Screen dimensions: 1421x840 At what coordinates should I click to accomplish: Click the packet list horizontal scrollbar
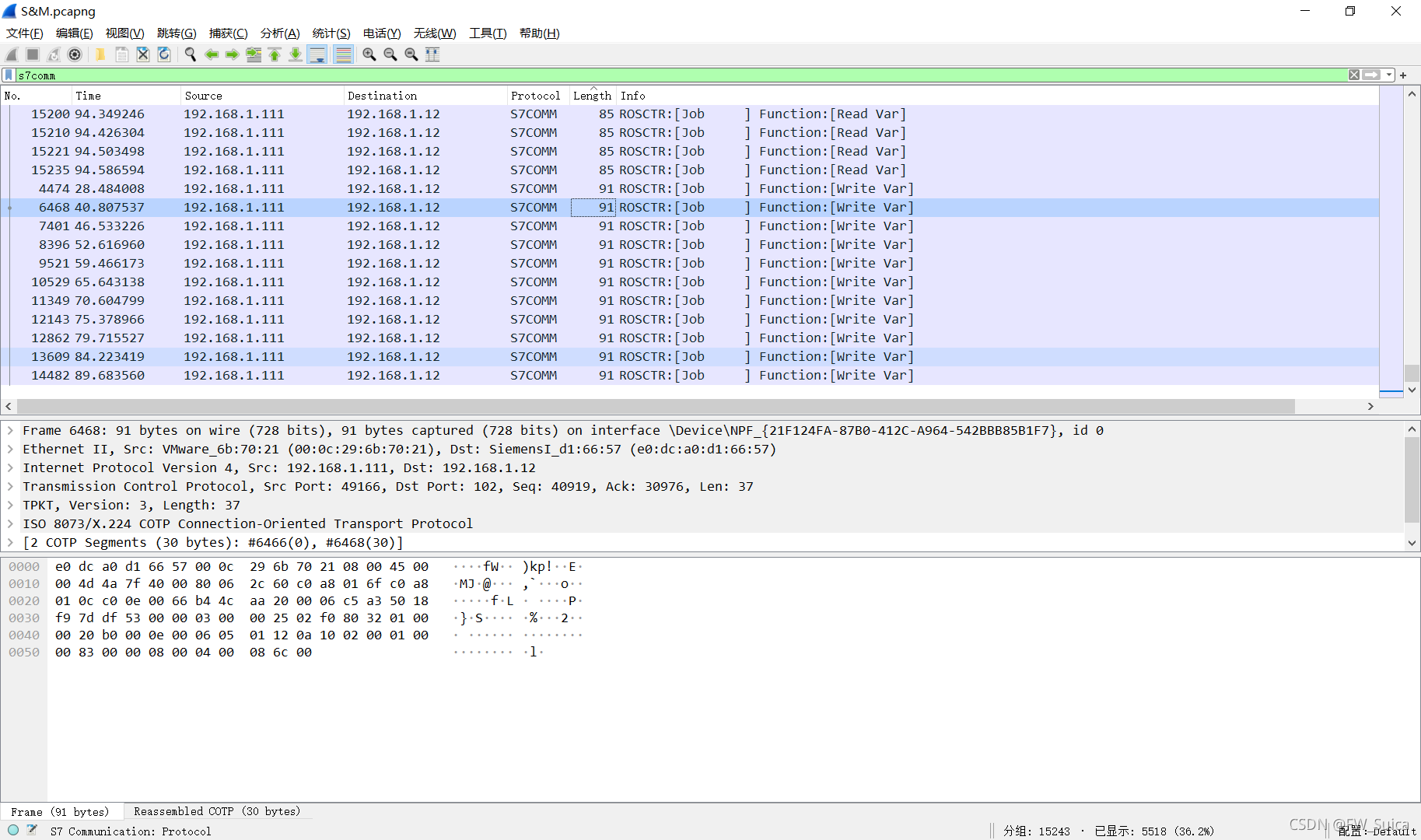click(656, 406)
